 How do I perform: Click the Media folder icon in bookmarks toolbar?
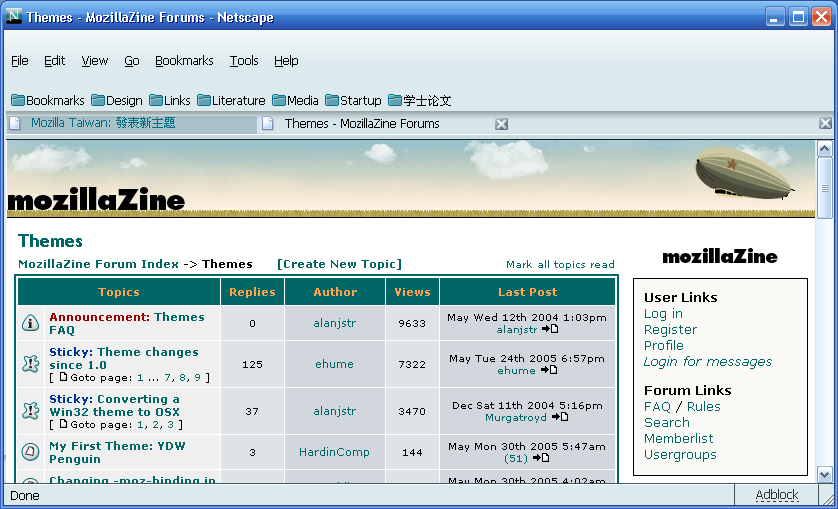279,100
